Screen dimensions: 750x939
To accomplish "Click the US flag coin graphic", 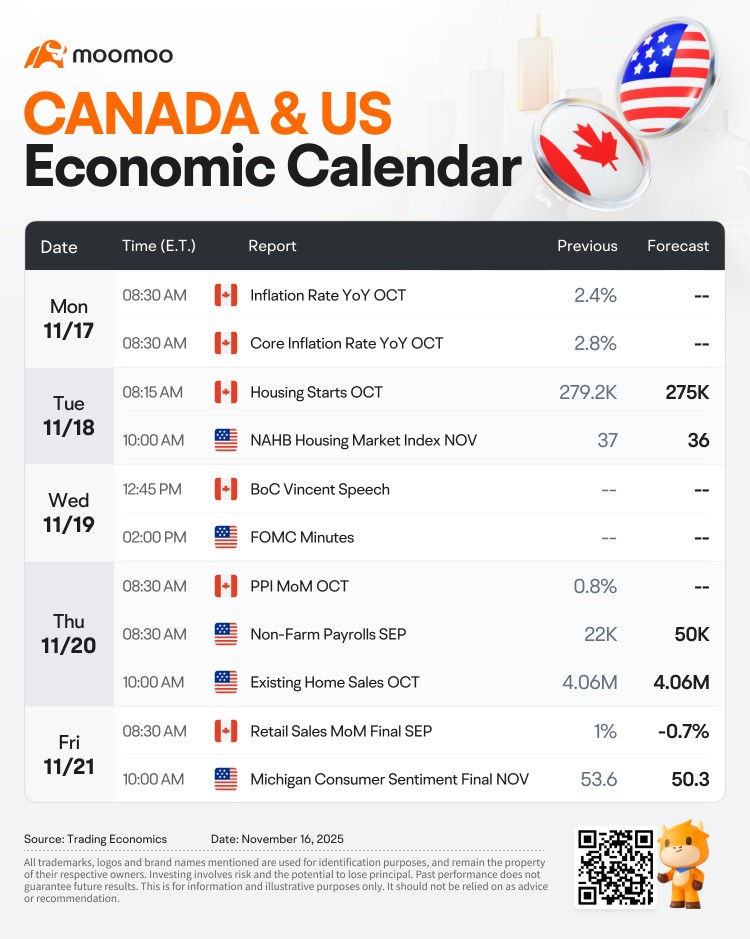I will [x=666, y=78].
